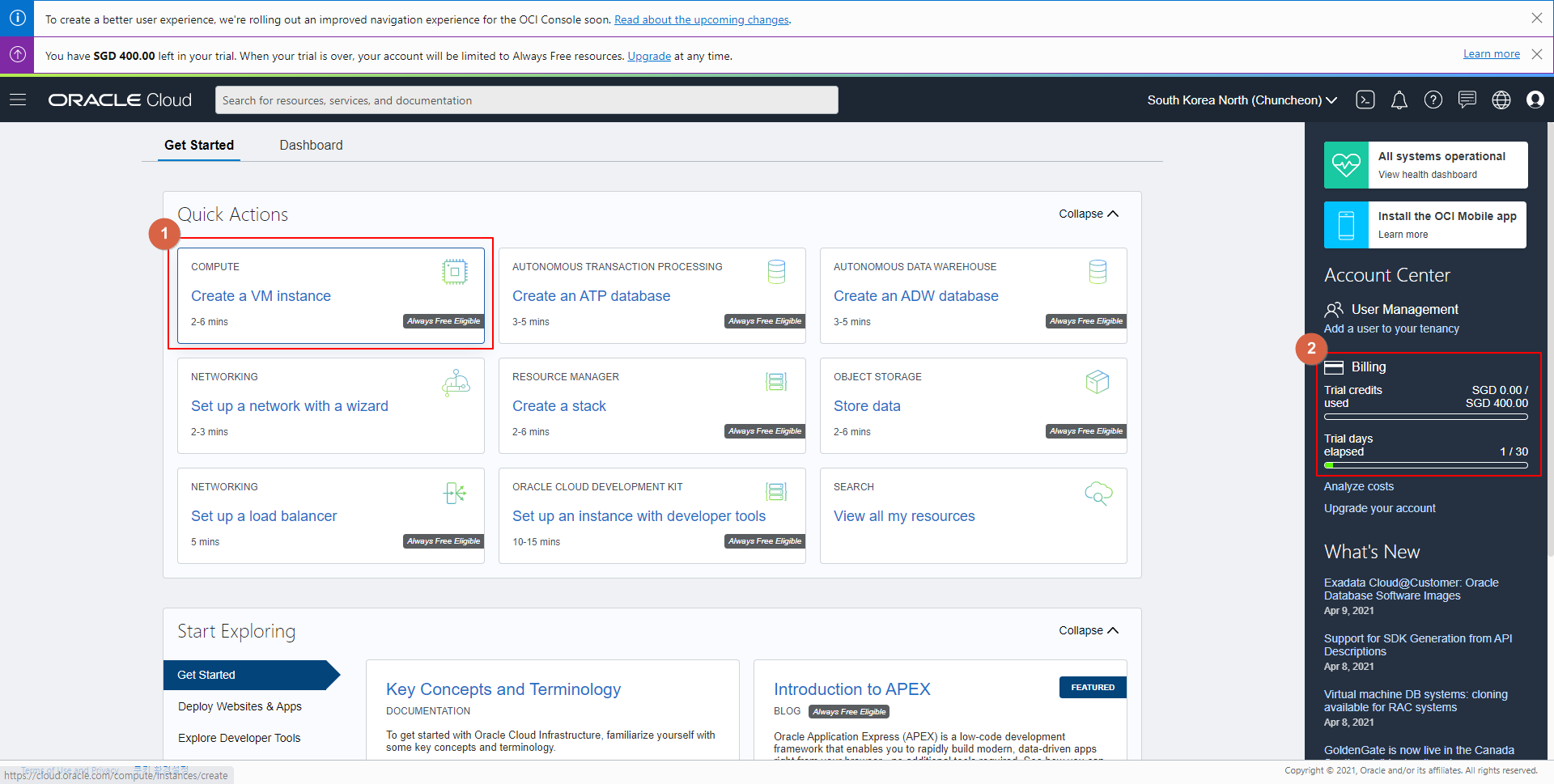Open Support for SDK Generation news item
The width and height of the screenshot is (1554, 784).
1418,645
